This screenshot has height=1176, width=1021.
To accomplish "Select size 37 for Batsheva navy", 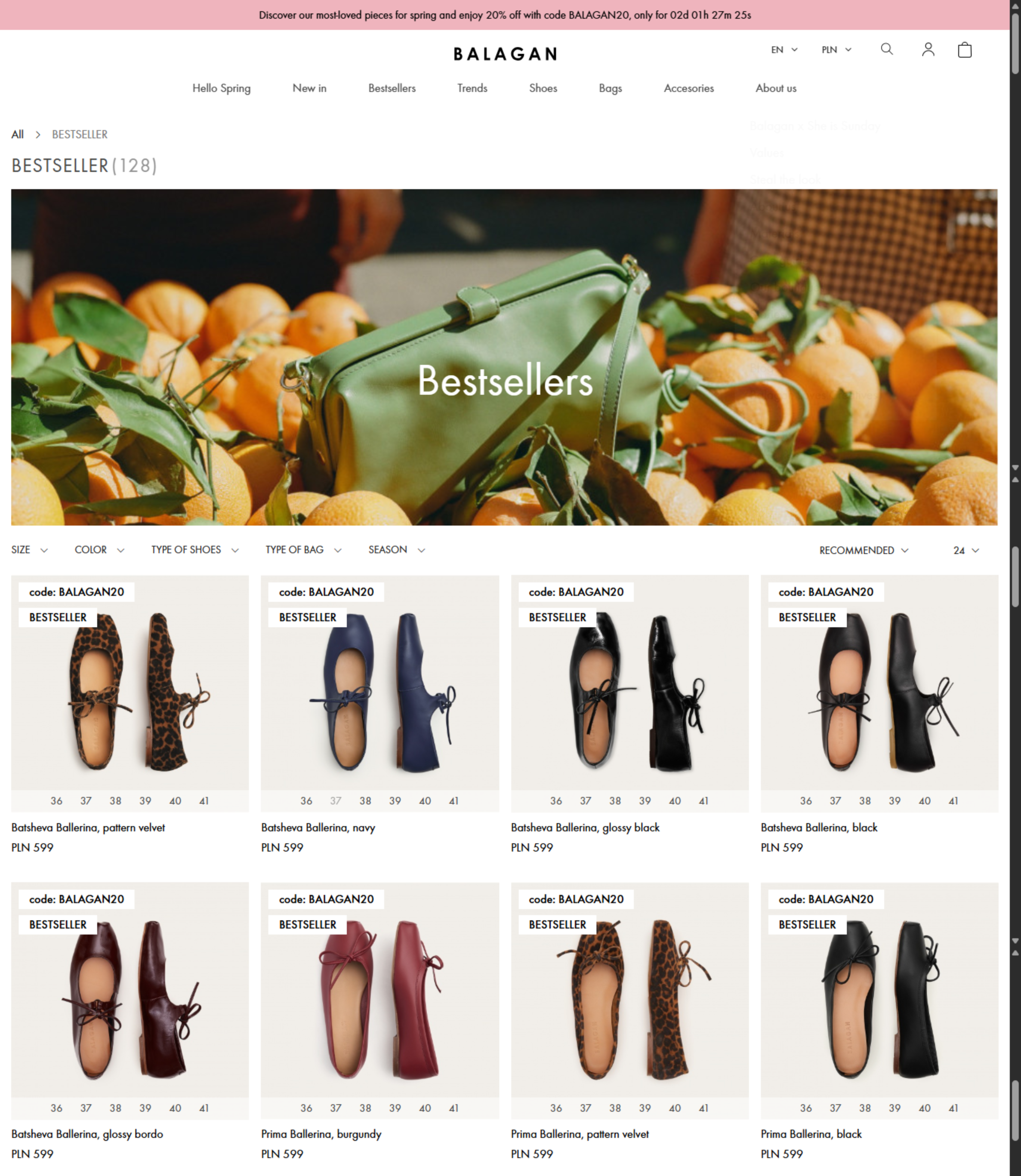I will pyautogui.click(x=336, y=801).
